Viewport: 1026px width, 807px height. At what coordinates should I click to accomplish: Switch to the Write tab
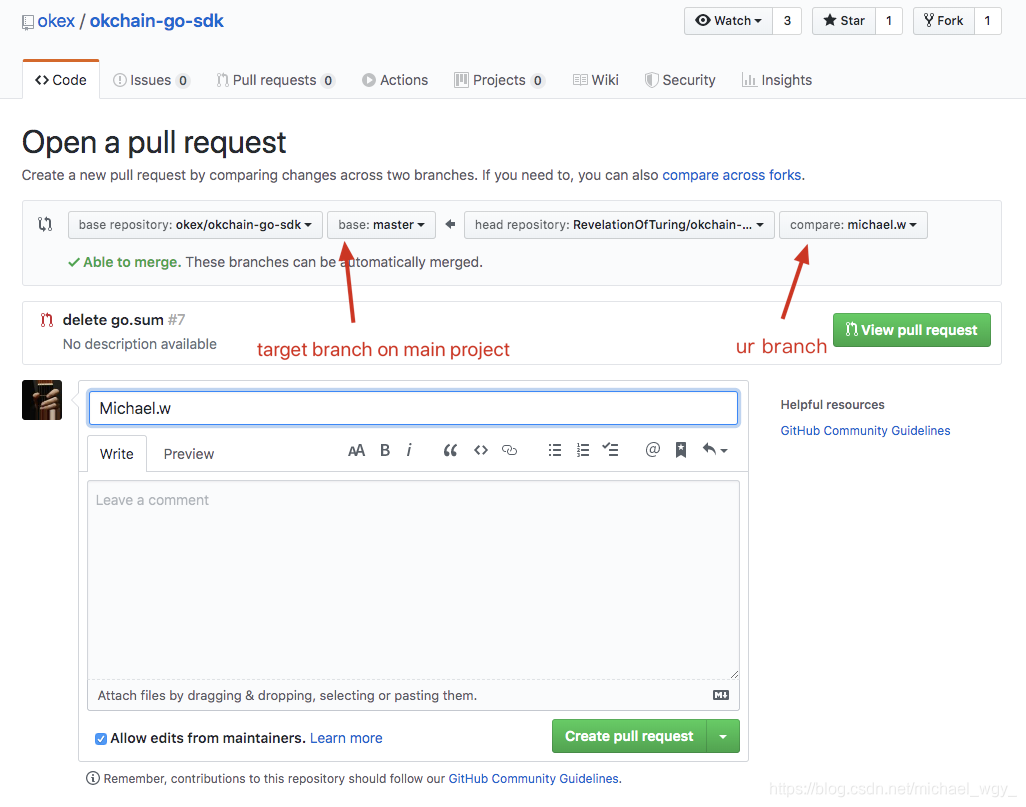tap(116, 454)
